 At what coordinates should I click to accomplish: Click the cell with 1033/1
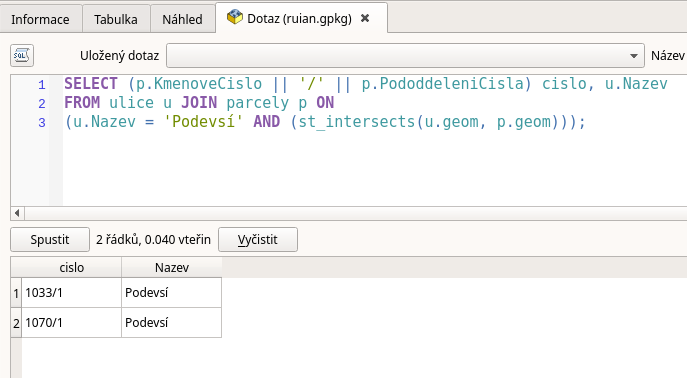(x=71, y=293)
